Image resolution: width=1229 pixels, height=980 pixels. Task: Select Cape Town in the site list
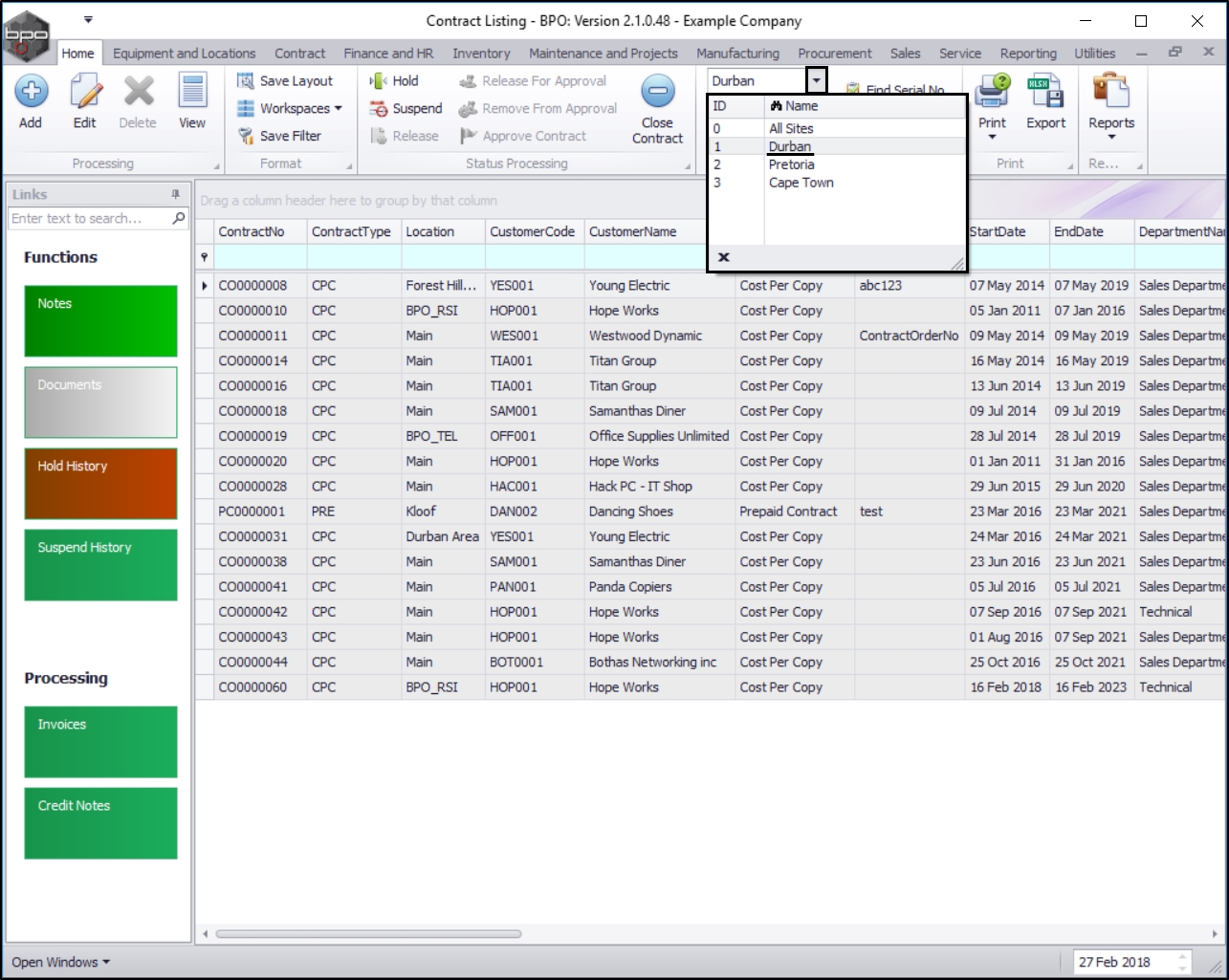(837, 183)
